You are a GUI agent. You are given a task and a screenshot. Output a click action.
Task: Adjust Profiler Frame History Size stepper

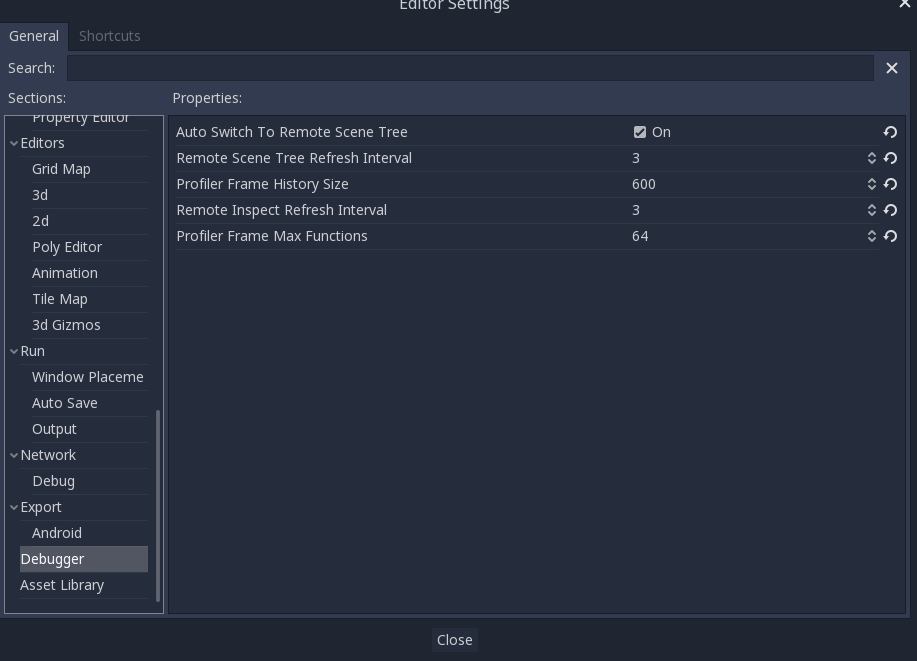(871, 184)
